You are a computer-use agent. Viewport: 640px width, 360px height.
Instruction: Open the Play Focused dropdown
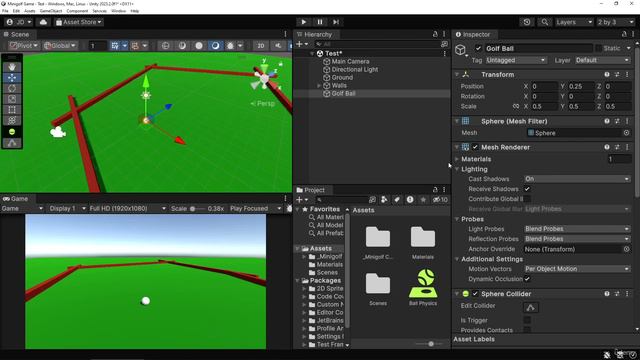pos(255,209)
